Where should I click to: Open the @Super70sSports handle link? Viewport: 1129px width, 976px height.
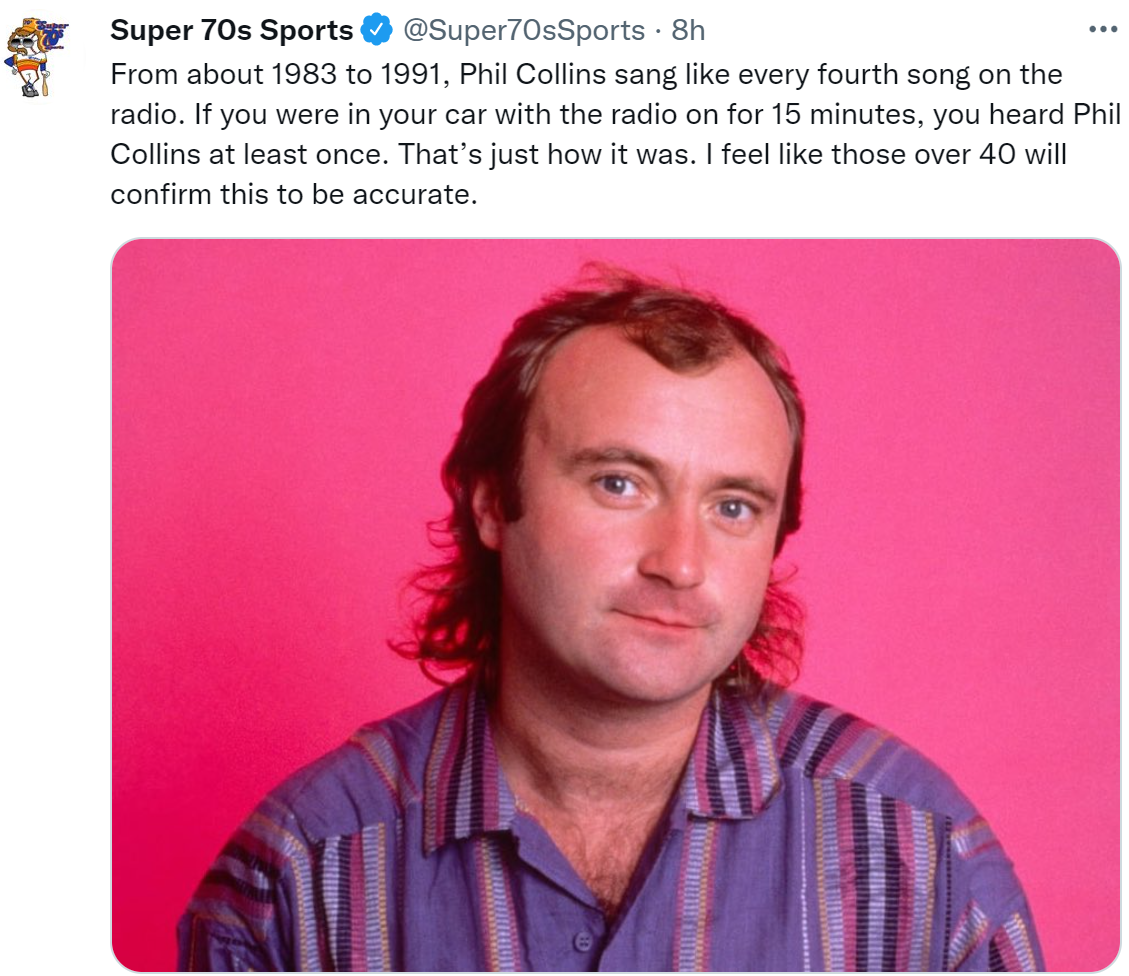(523, 30)
